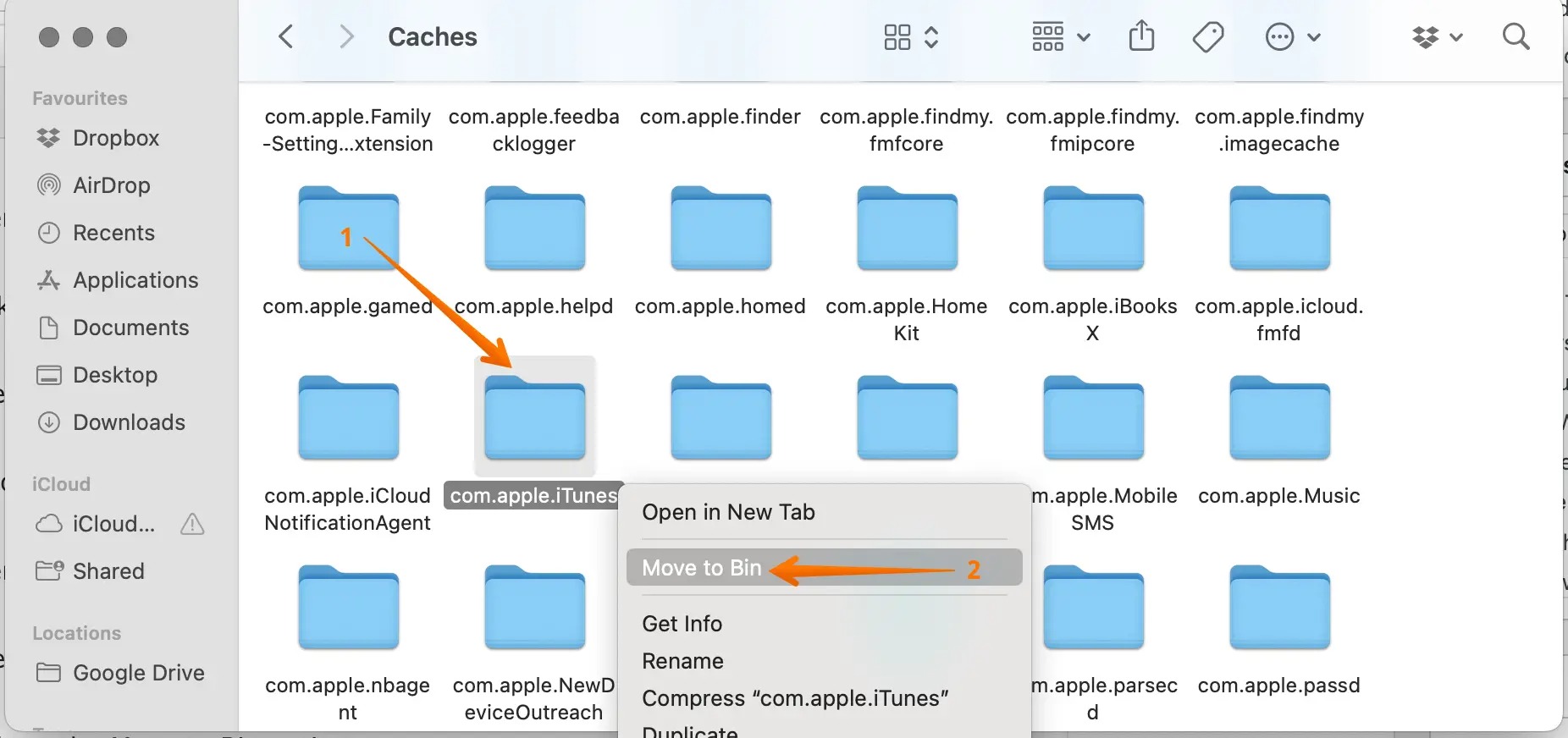The height and width of the screenshot is (738, 1568).
Task: Click the com.apple.iTunes name label
Action: point(533,496)
